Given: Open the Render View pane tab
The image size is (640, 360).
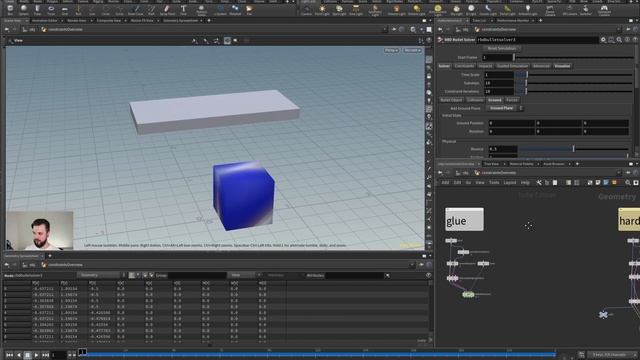Looking at the screenshot, I should tap(77, 20).
